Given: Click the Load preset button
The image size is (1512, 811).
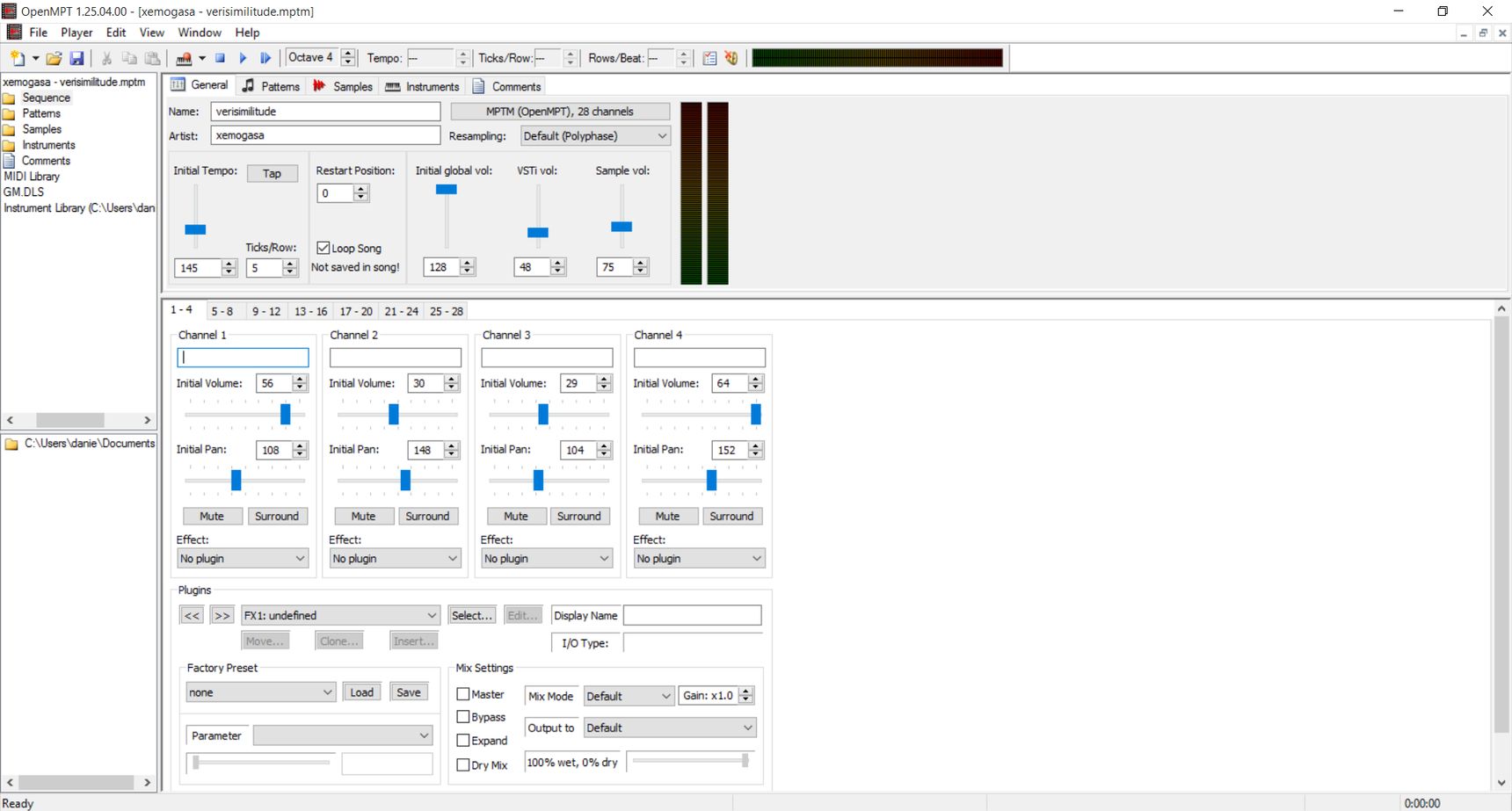Looking at the screenshot, I should point(362,692).
